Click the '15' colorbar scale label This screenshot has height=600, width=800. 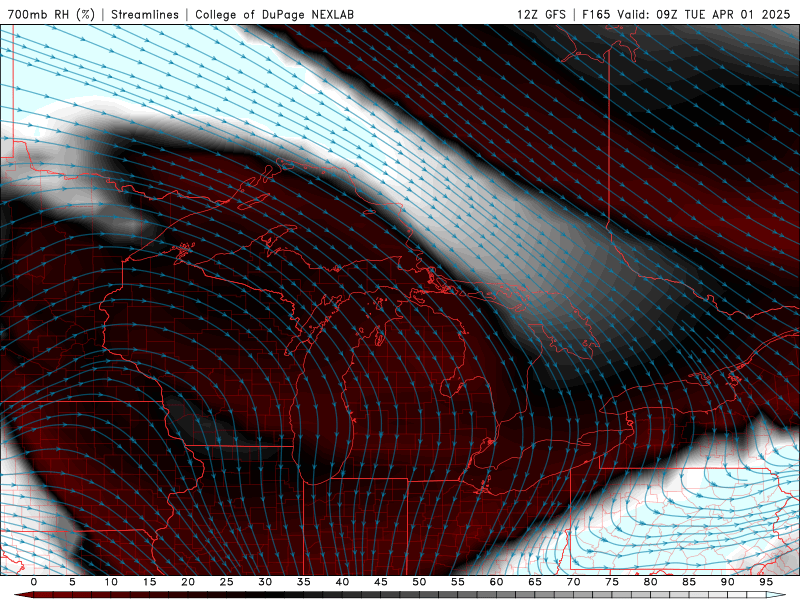(149, 582)
